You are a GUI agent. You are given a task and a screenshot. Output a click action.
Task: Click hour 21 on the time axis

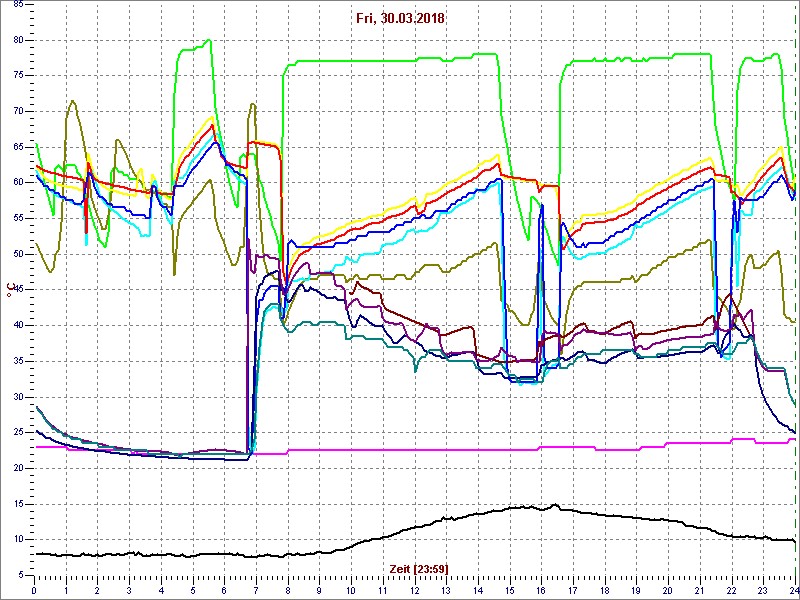(699, 590)
